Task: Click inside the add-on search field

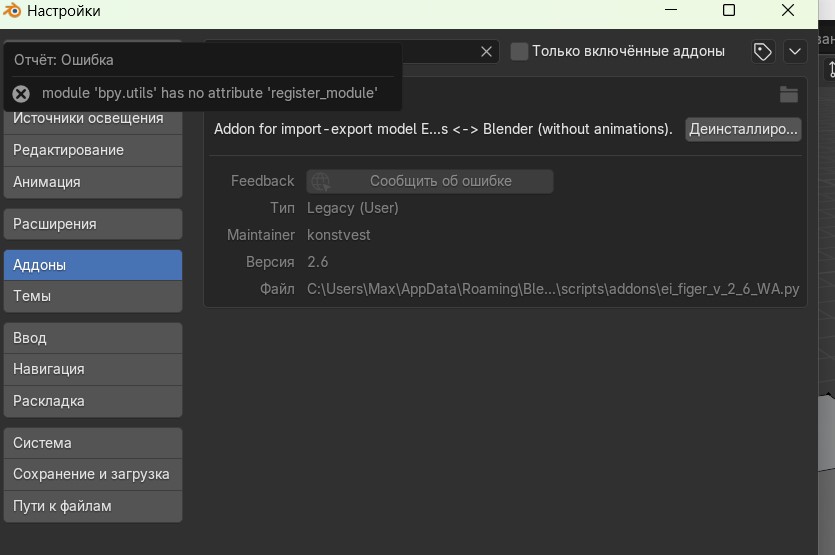Action: coord(440,52)
